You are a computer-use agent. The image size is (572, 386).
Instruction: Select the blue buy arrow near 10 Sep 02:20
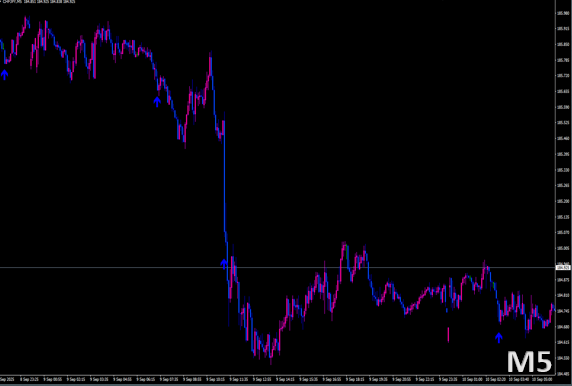[499, 338]
